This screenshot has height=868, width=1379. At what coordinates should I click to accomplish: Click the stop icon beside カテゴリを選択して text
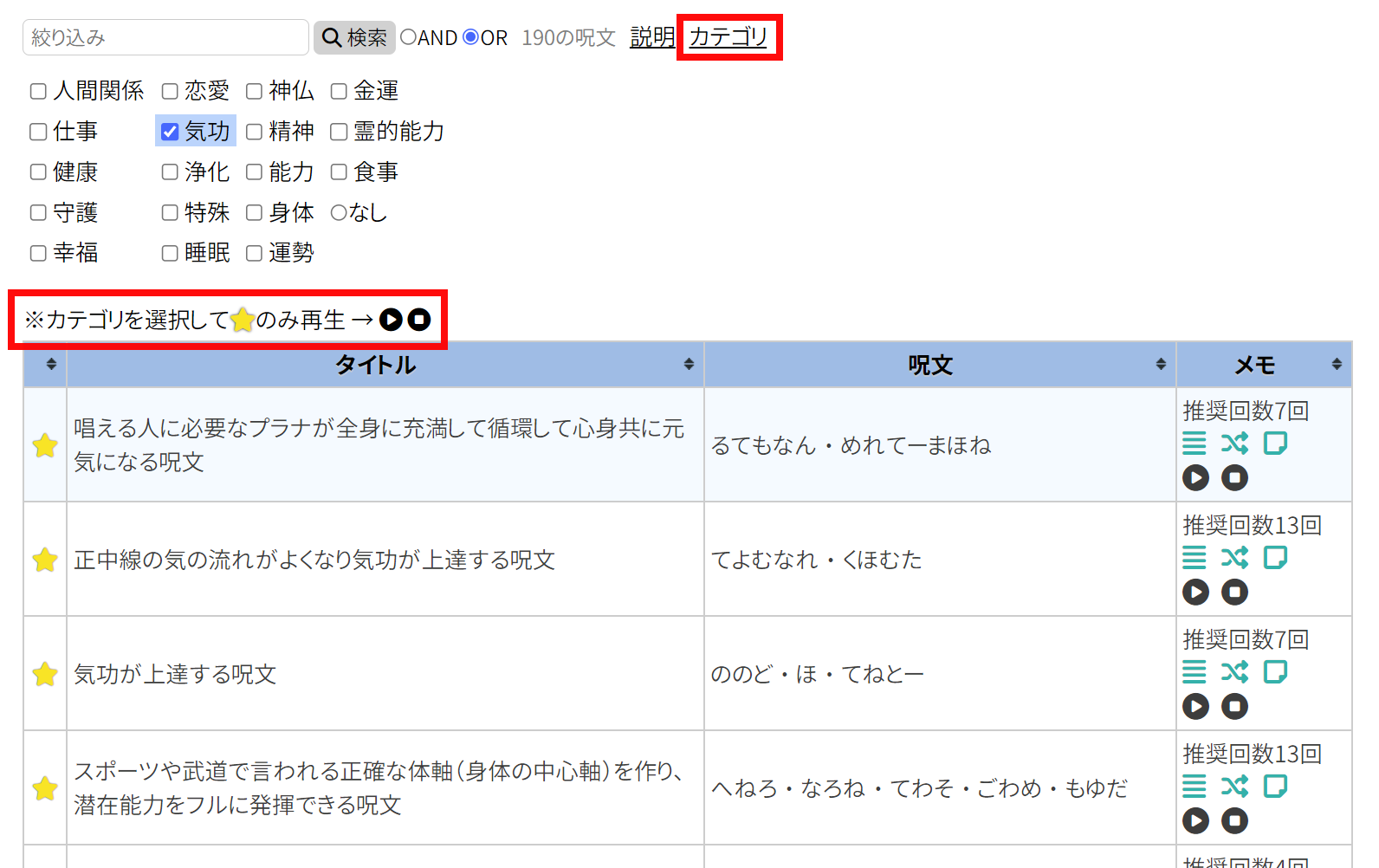click(x=419, y=320)
